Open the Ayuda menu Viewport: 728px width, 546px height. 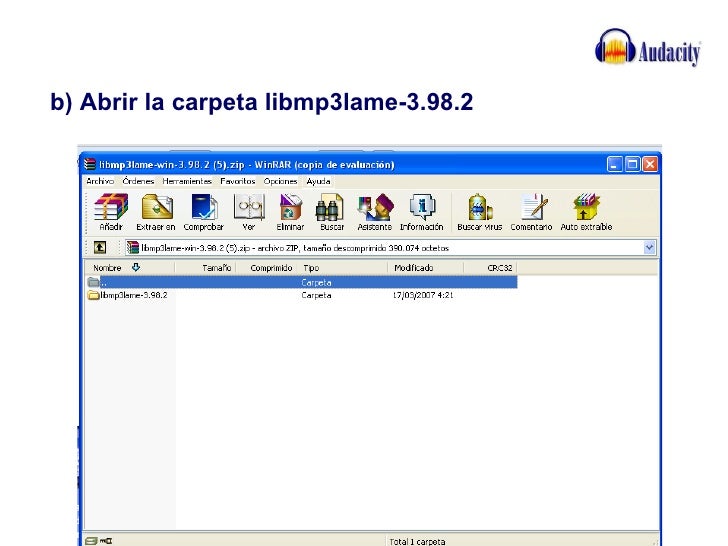pos(318,181)
